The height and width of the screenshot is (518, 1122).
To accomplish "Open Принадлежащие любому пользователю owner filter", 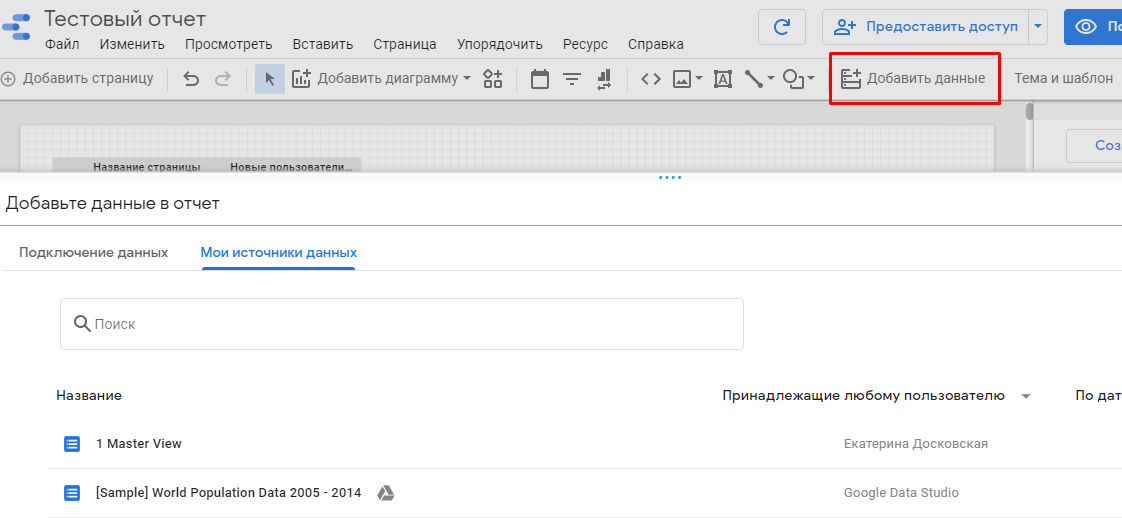I will pyautogui.click(x=877, y=396).
